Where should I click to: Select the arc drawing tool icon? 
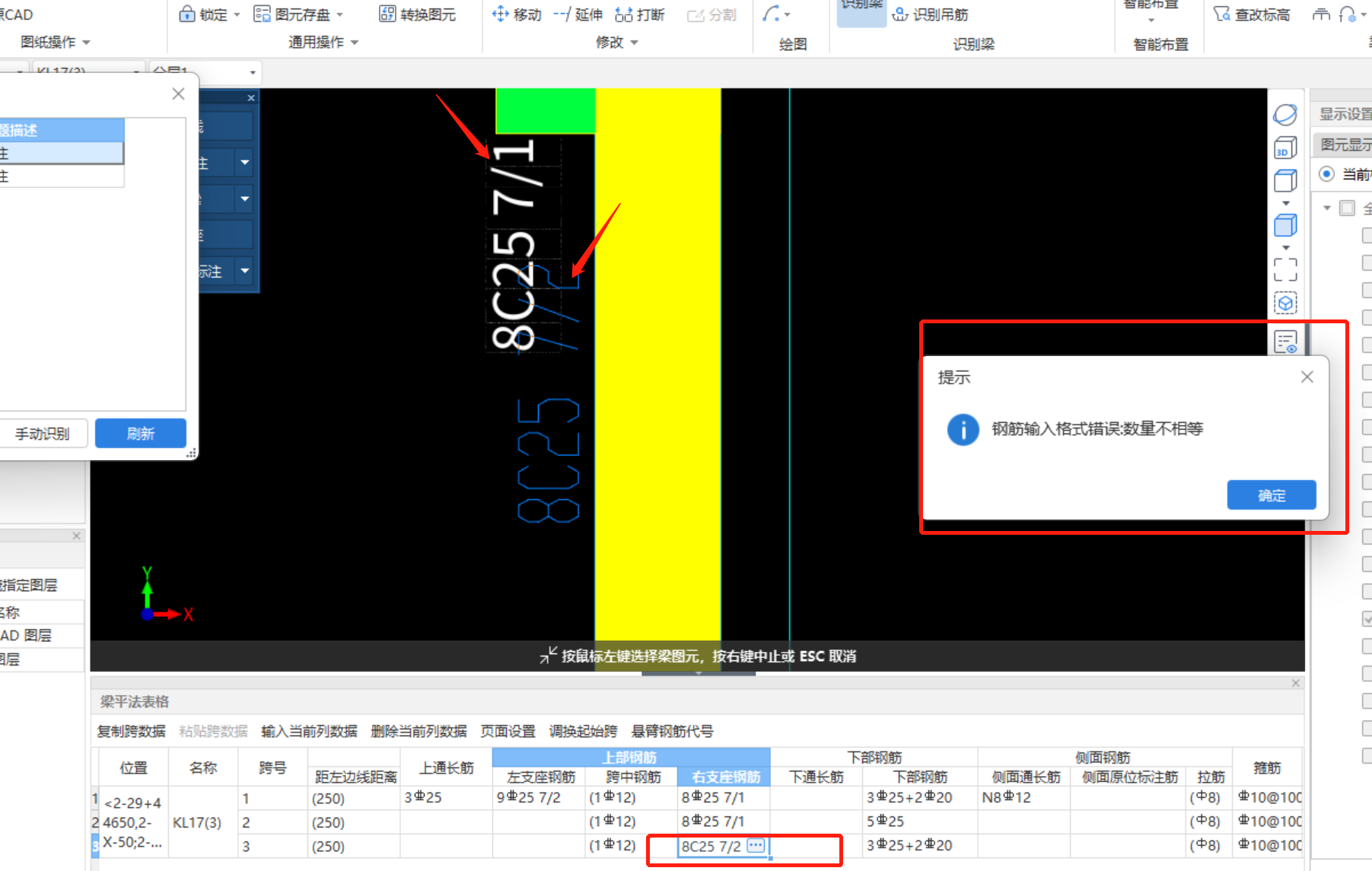pos(771,14)
